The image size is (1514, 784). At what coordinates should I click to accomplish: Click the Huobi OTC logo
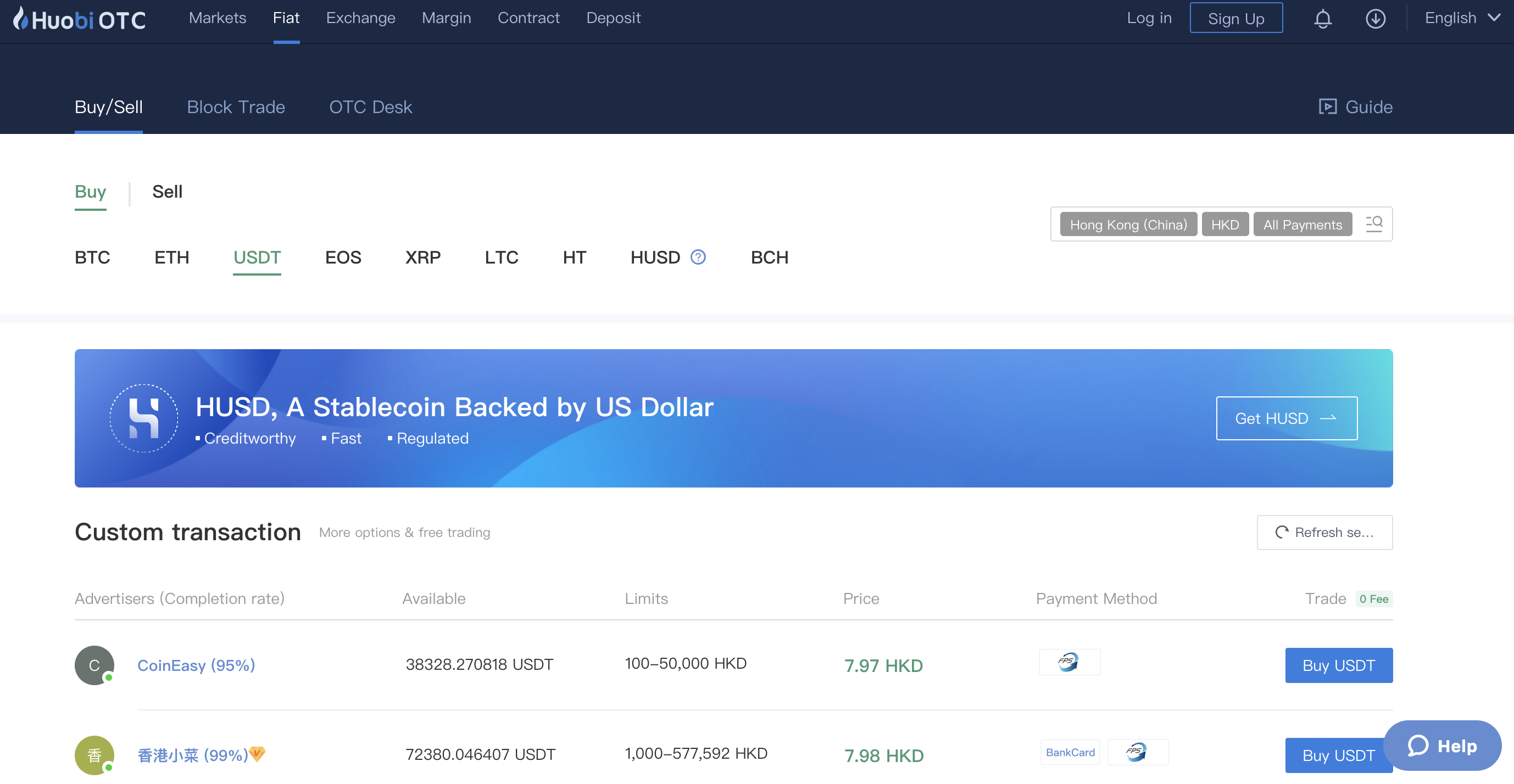[79, 19]
